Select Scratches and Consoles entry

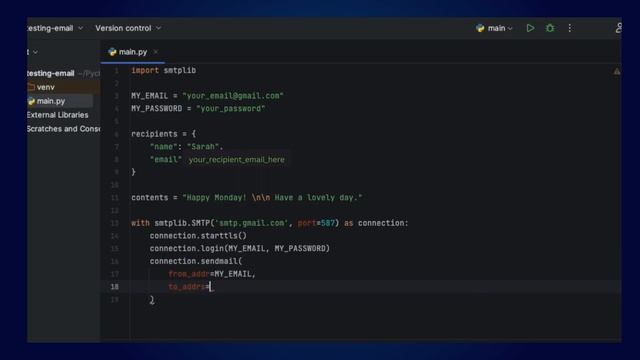[x=63, y=129]
